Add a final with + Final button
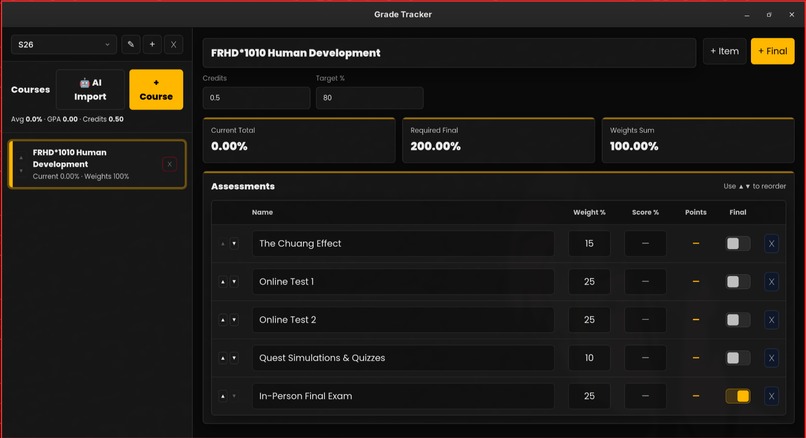Image resolution: width=806 pixels, height=438 pixels. pos(773,51)
